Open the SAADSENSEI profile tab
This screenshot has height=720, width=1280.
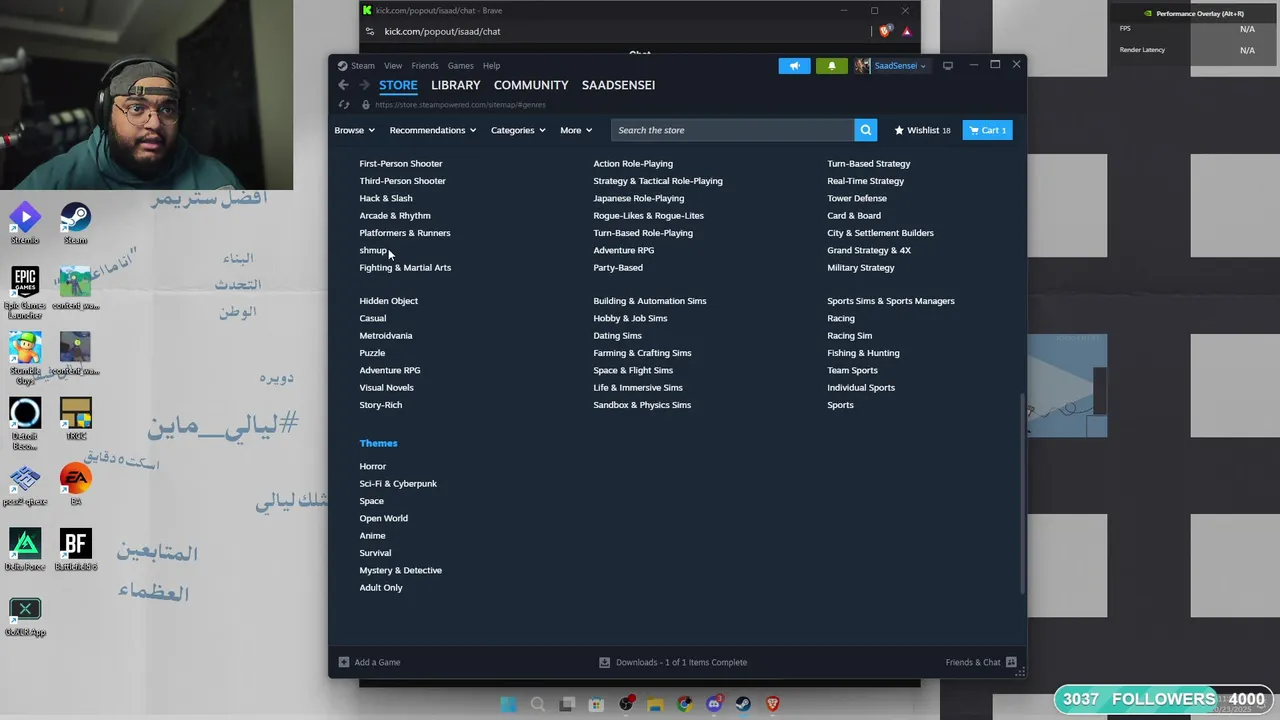click(x=618, y=85)
